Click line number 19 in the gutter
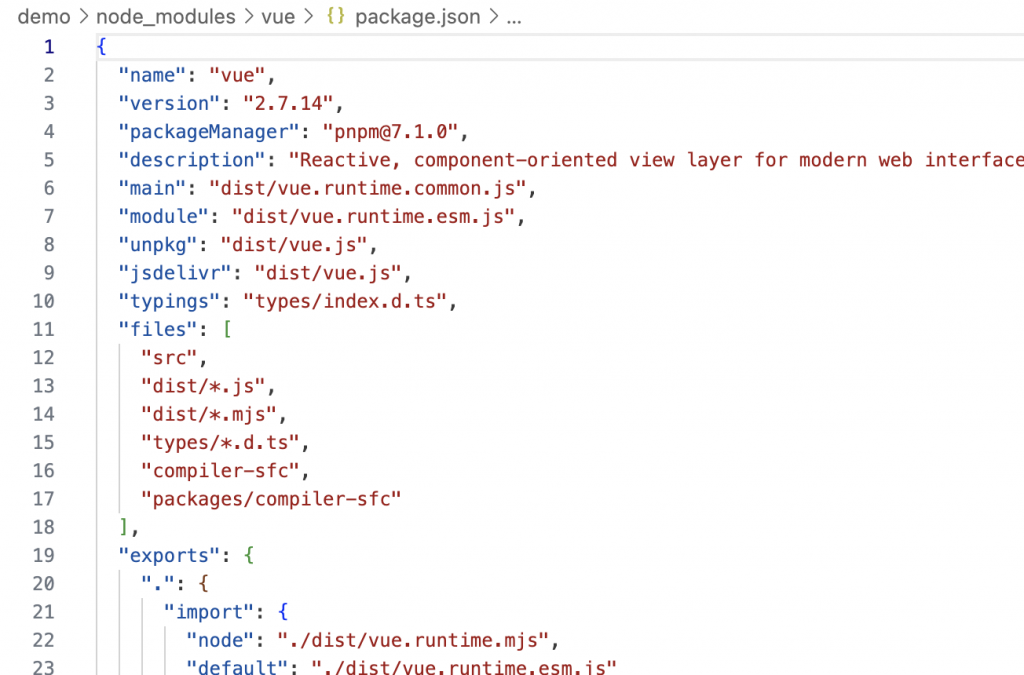 44,555
